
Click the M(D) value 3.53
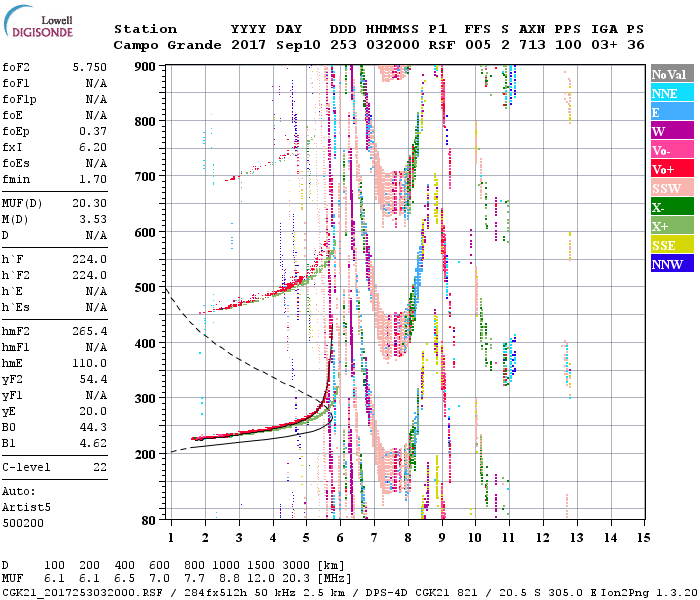click(x=93, y=219)
